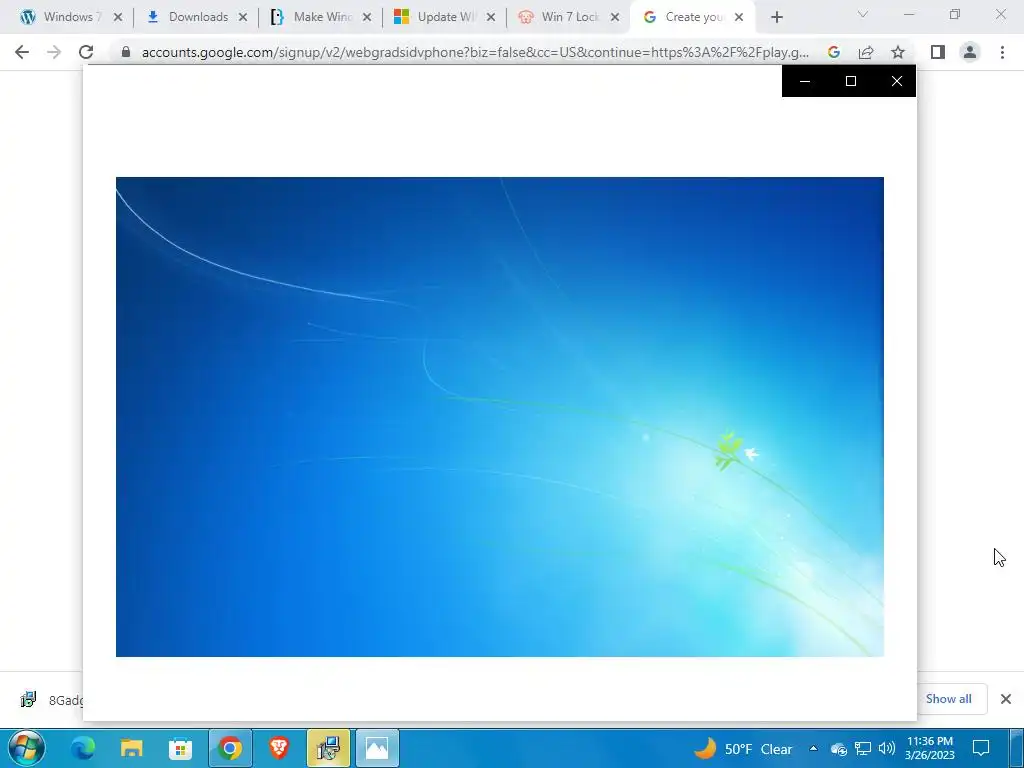Share this page icon
The height and width of the screenshot is (768, 1024).
pyautogui.click(x=866, y=52)
